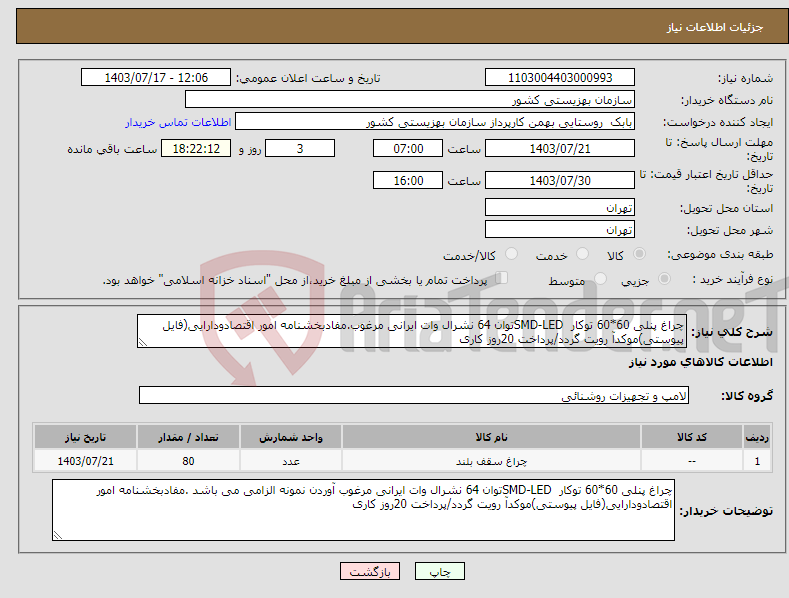Click the واحد شمارش column header
The height and width of the screenshot is (598, 789).
pos(291,437)
